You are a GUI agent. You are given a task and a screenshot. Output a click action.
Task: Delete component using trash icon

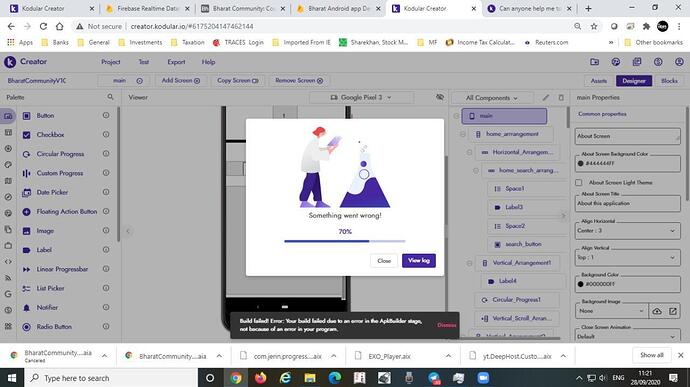click(x=561, y=97)
